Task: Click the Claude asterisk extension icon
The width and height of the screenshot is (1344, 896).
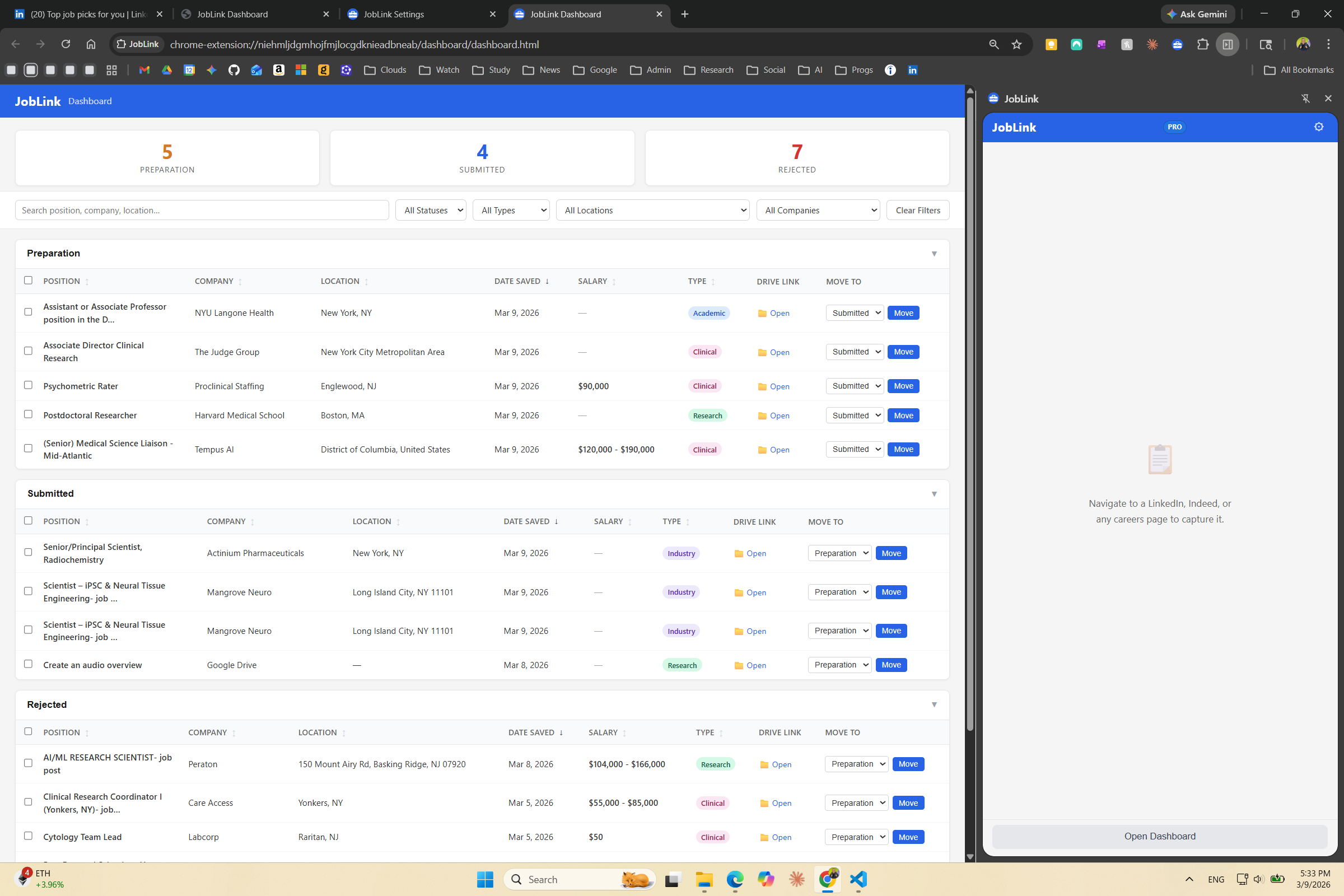Action: coord(1152,45)
